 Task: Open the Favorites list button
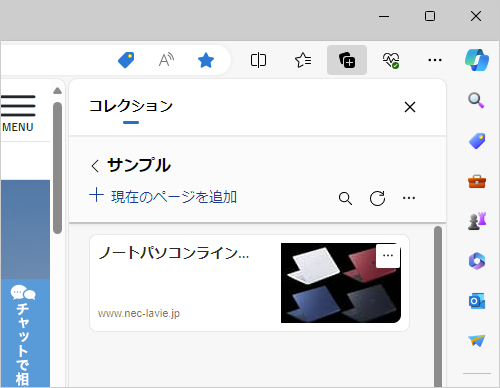click(303, 60)
